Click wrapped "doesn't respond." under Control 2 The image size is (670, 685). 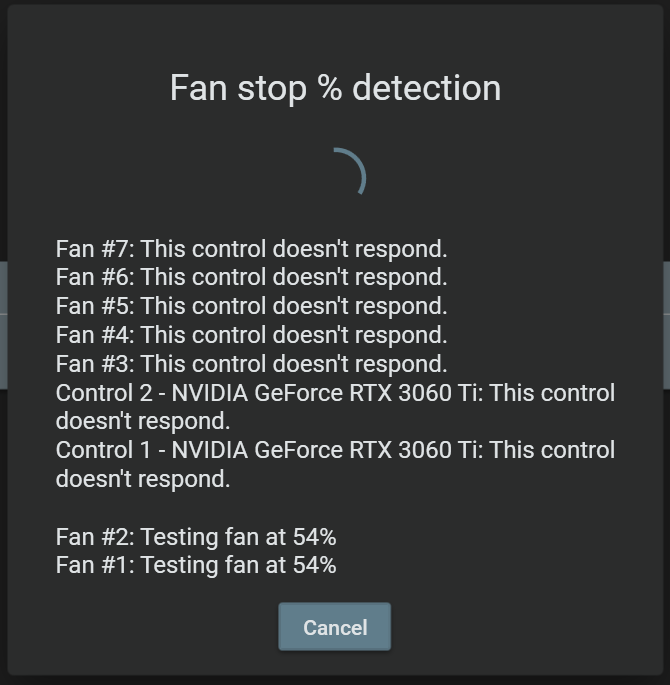coord(143,421)
